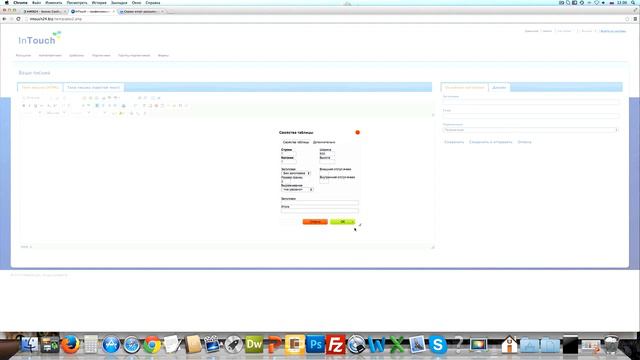This screenshot has height=360, width=640.
Task: Focus the inner cell padding field
Action: click(x=324, y=181)
